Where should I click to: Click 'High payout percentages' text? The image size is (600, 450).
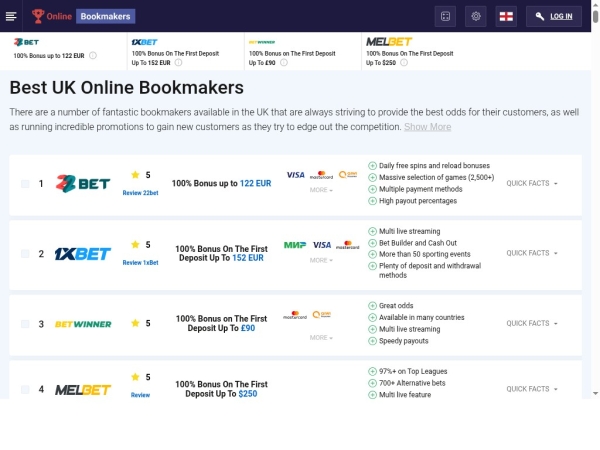[418, 201]
